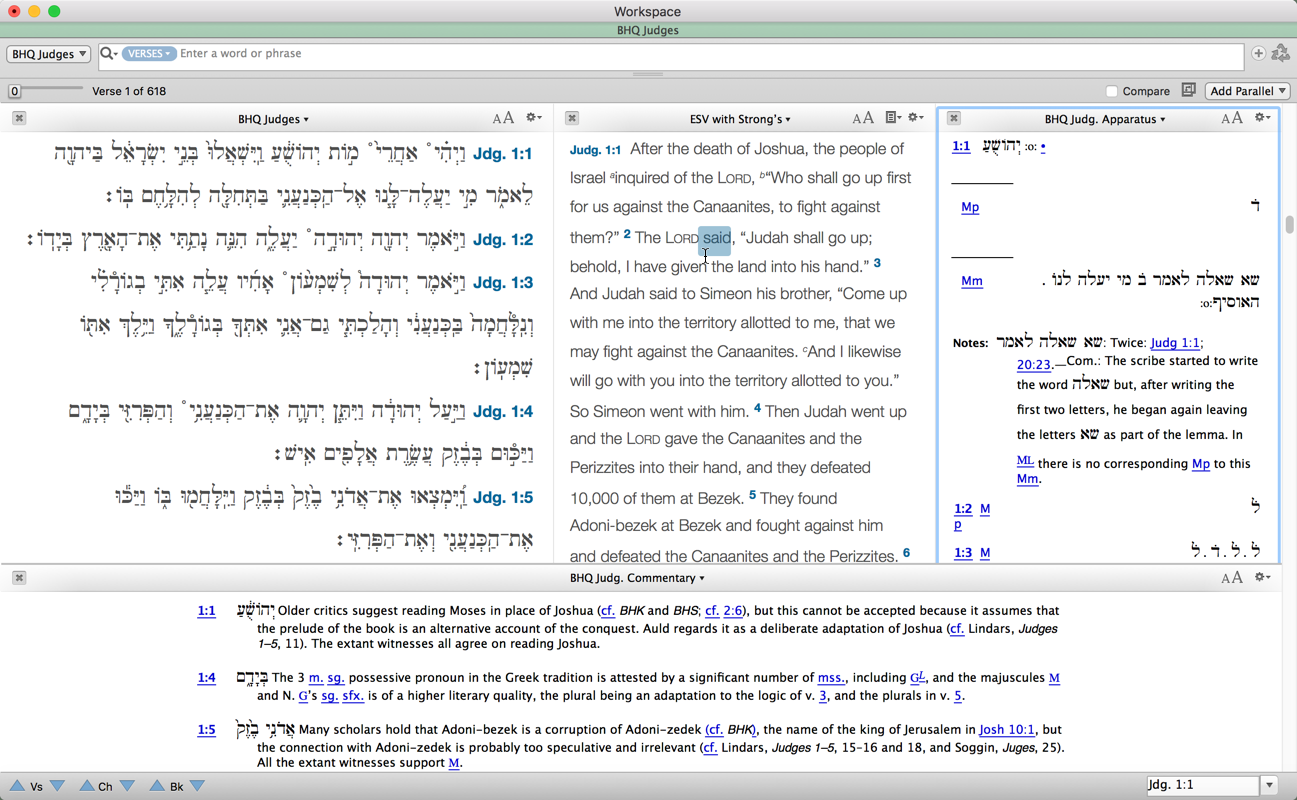The height and width of the screenshot is (800, 1297).
Task: Open the VERSES search mode dropdown
Action: [x=149, y=54]
